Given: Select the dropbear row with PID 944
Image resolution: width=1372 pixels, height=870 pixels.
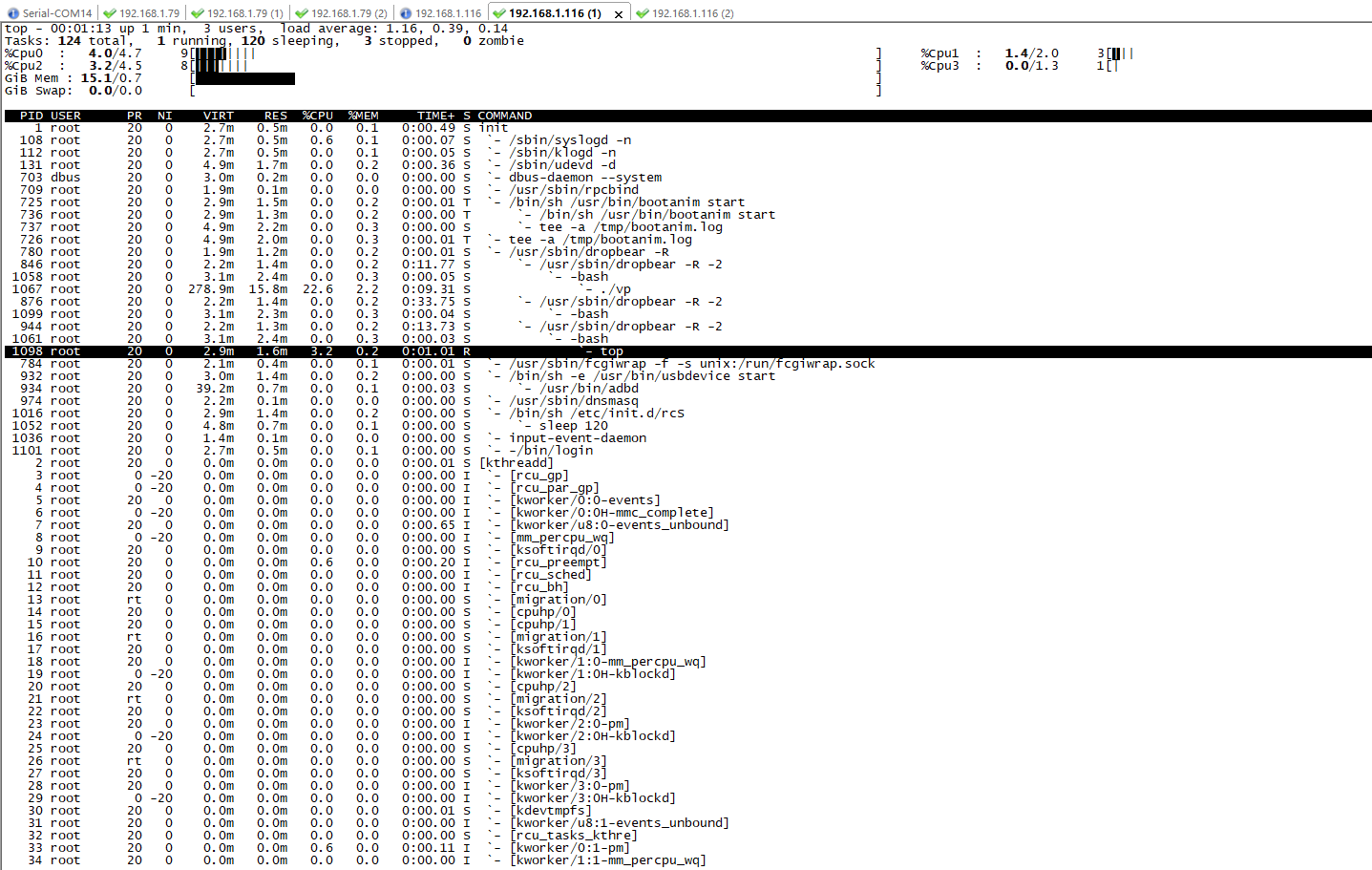Looking at the screenshot, I should 687,327.
